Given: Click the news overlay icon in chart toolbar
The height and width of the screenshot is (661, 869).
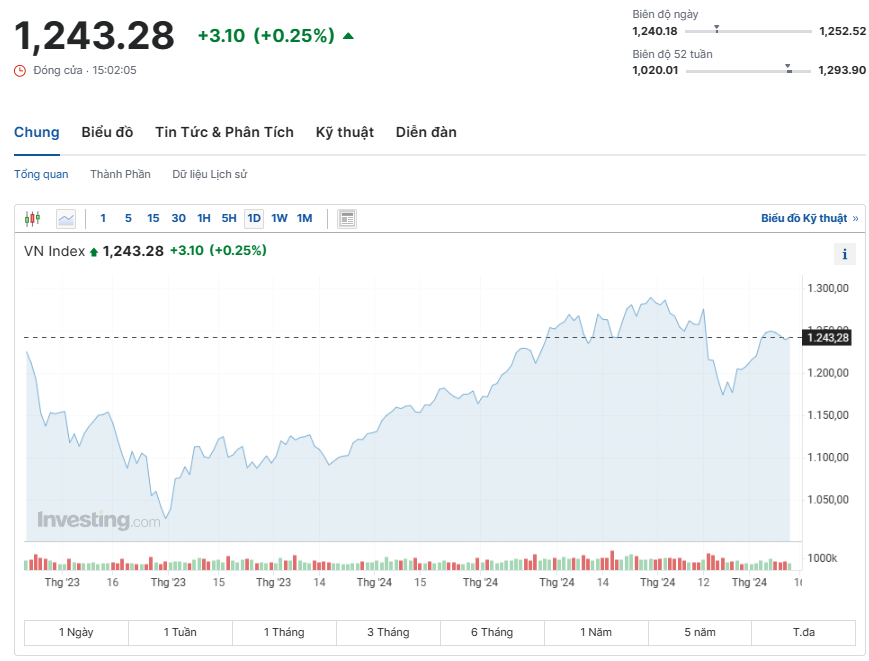Looking at the screenshot, I should [x=347, y=218].
